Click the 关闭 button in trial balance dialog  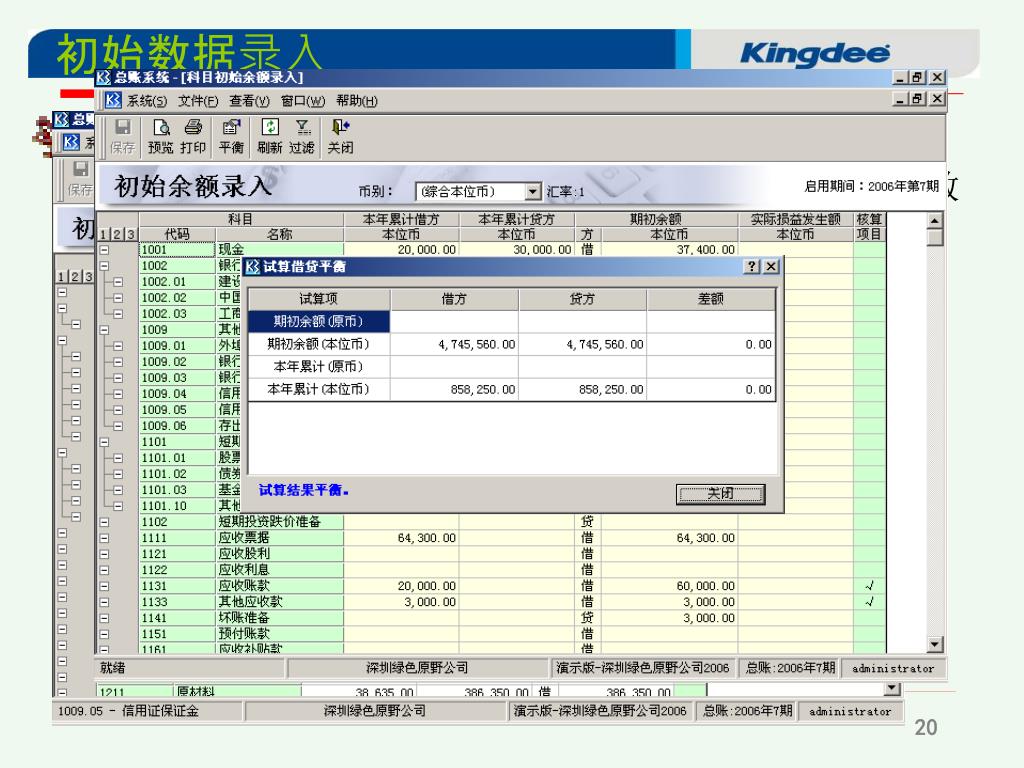[x=720, y=494]
